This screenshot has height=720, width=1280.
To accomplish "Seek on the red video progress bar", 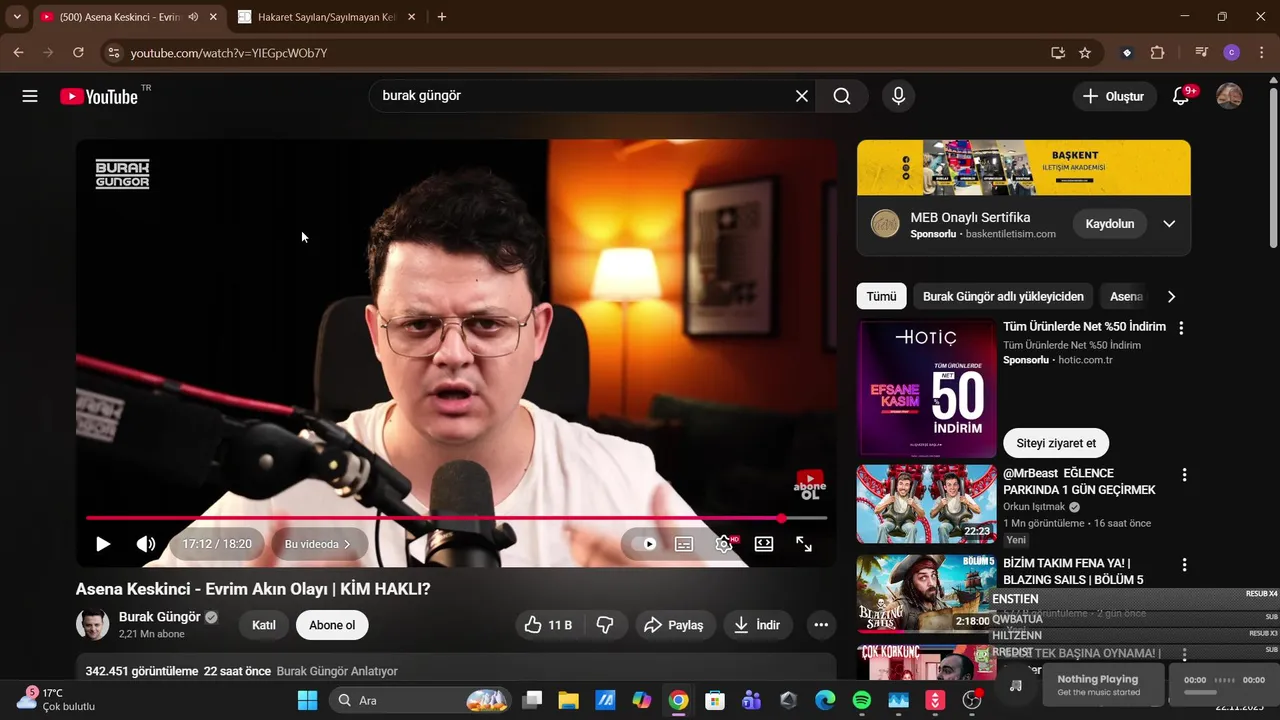I will (456, 518).
